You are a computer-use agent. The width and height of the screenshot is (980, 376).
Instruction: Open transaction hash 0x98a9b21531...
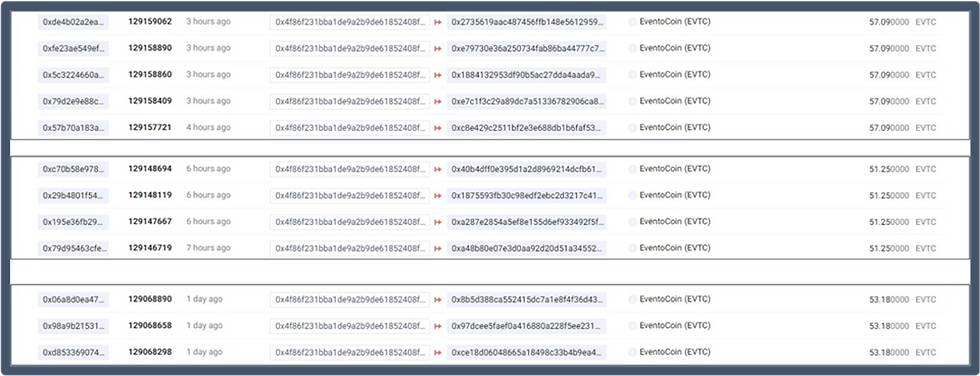point(73,326)
